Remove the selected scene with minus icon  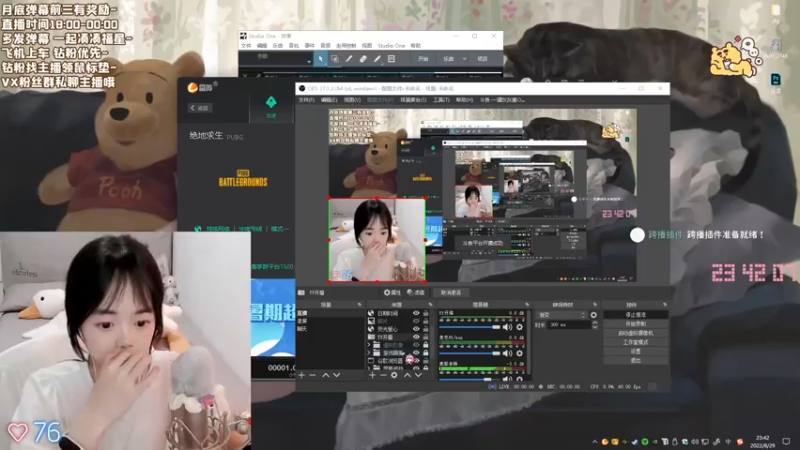click(312, 375)
